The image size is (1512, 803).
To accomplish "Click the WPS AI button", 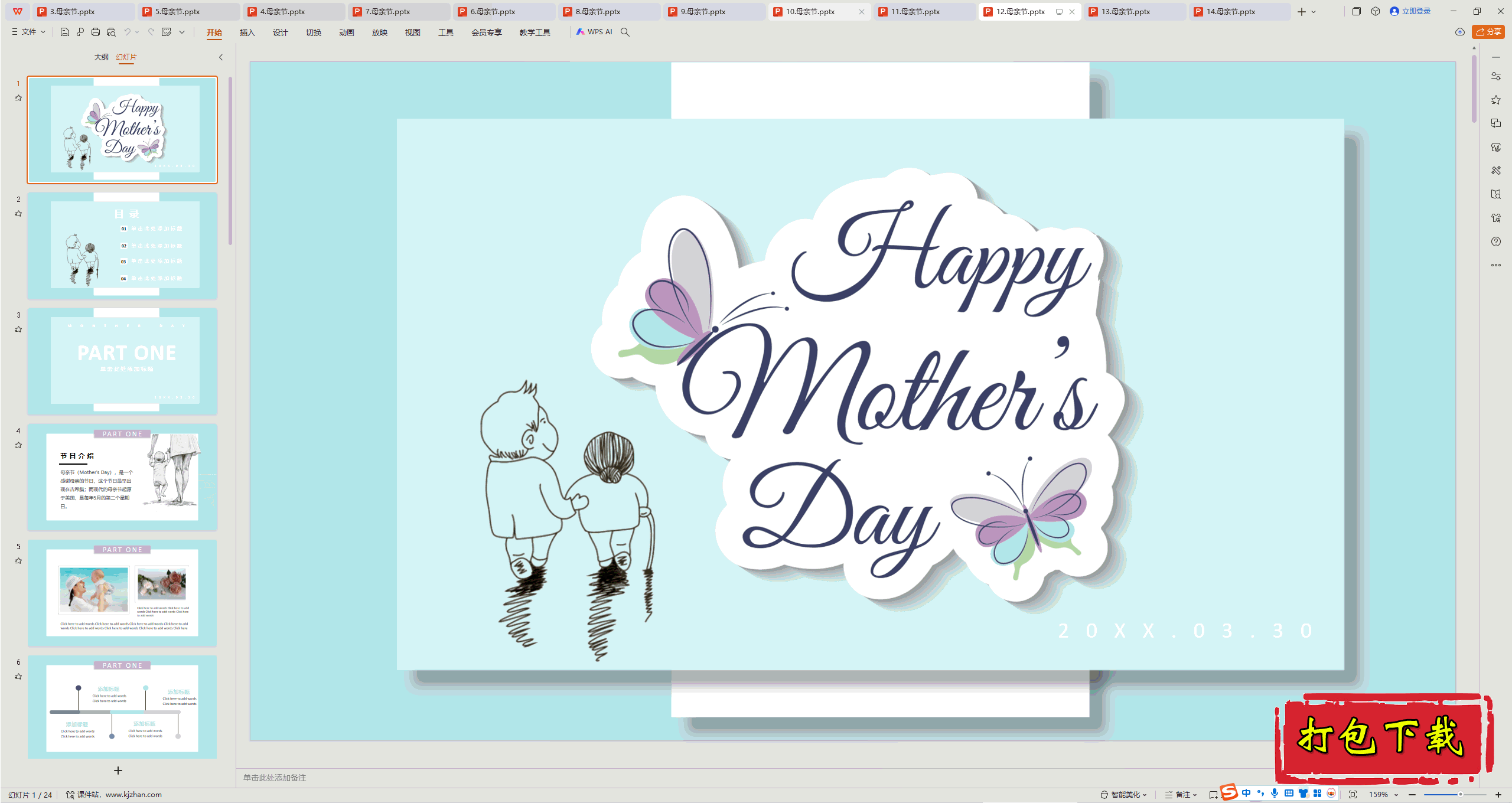I will (594, 32).
